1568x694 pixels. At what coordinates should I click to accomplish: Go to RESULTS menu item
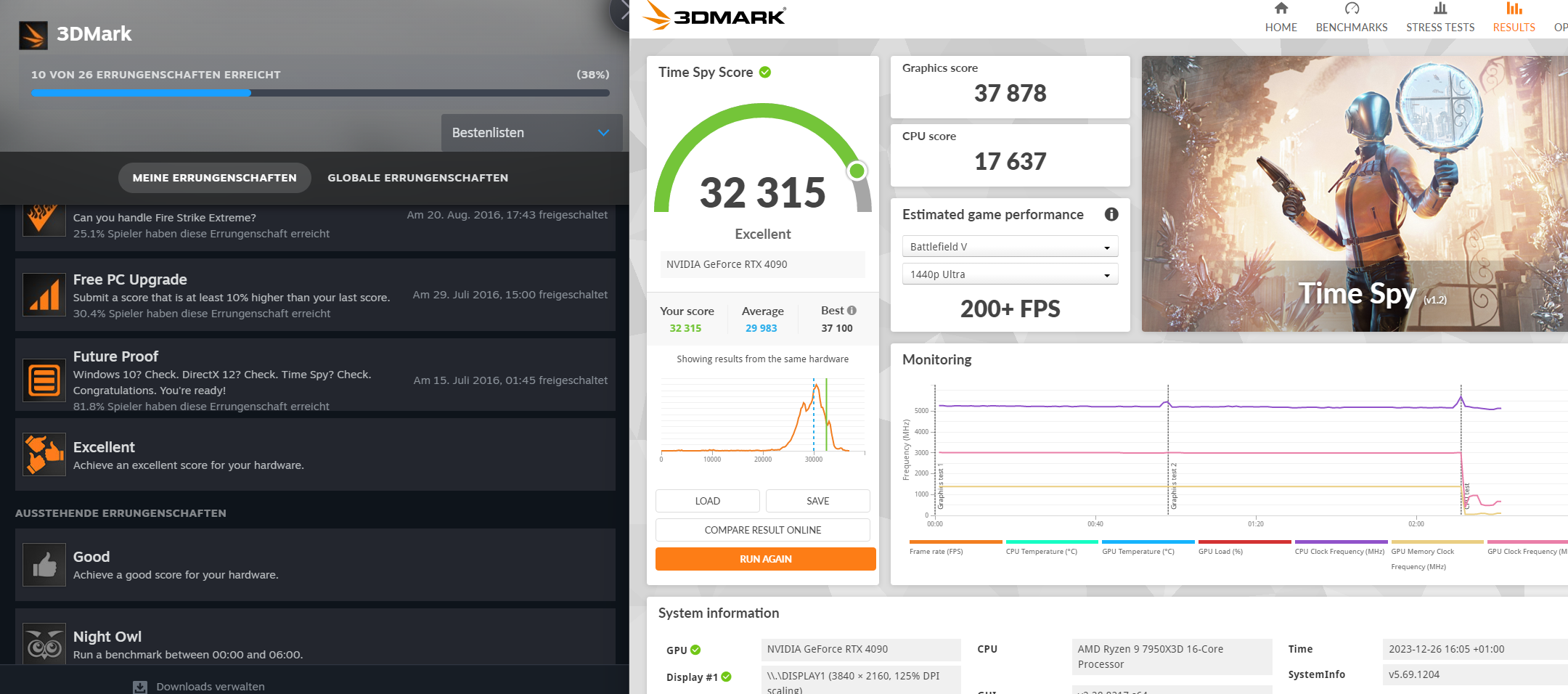[1514, 28]
